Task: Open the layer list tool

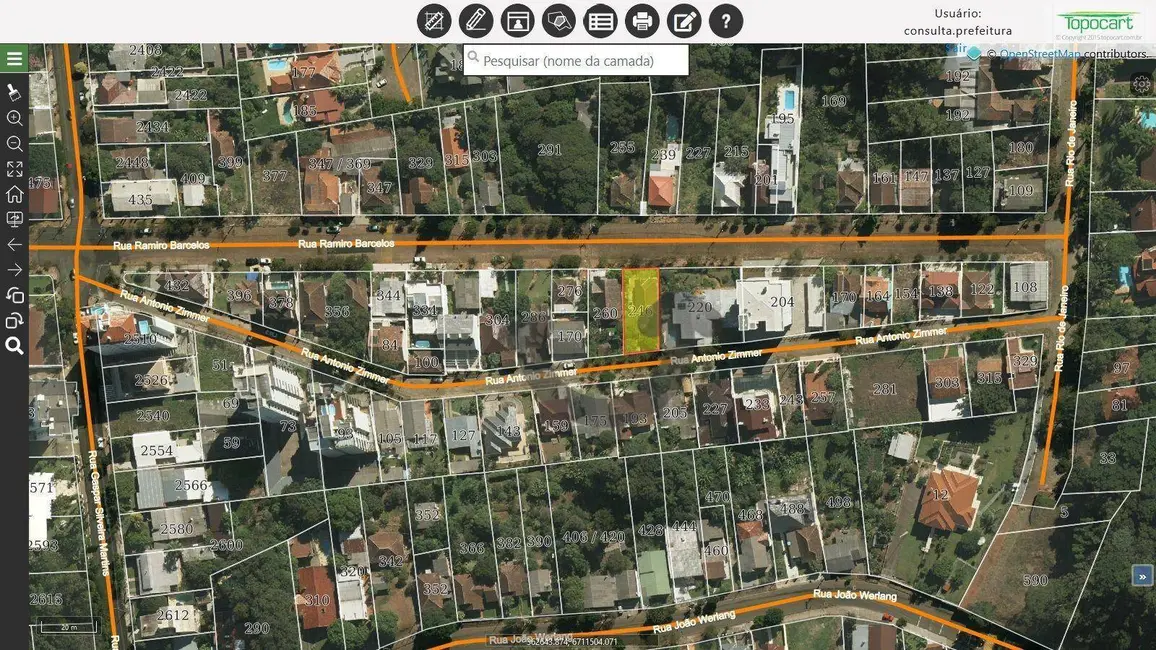Action: click(x=600, y=20)
